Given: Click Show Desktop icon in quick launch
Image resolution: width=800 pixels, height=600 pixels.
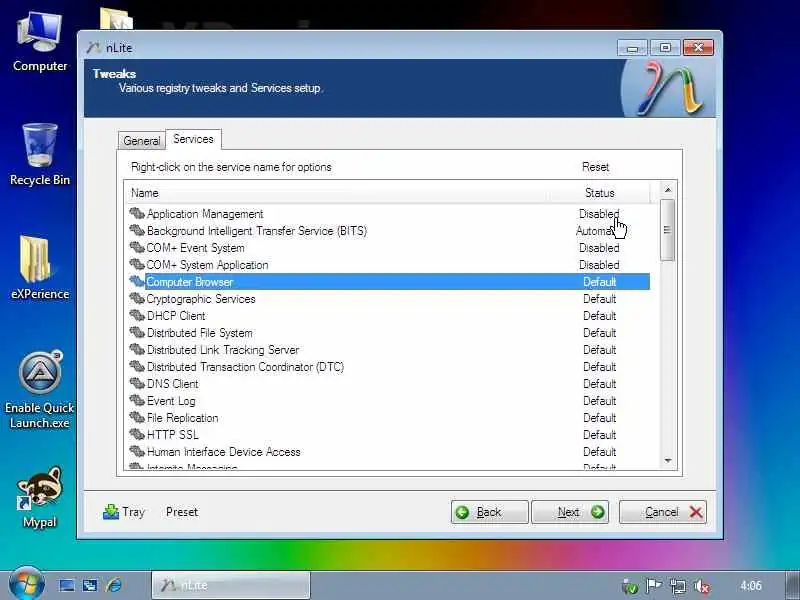Looking at the screenshot, I should coord(66,585).
